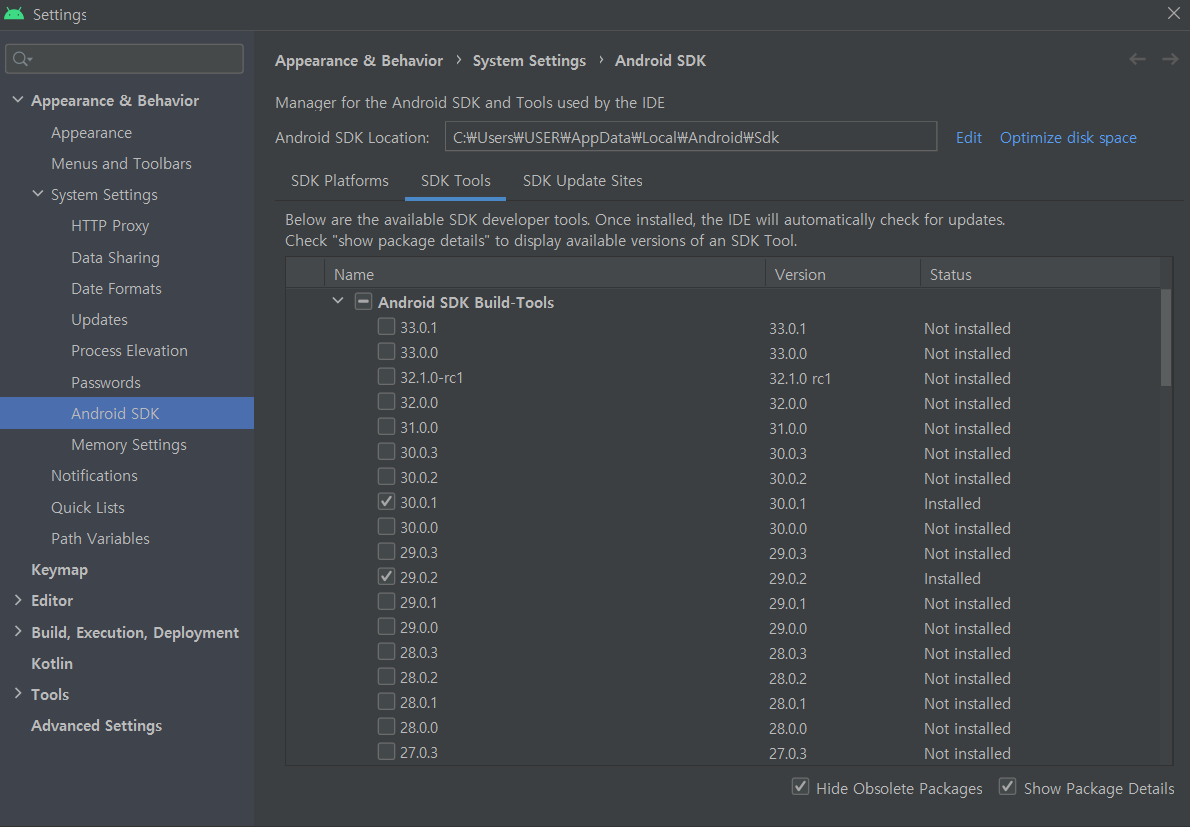Toggle Show Package Details checkbox

click(x=1007, y=787)
